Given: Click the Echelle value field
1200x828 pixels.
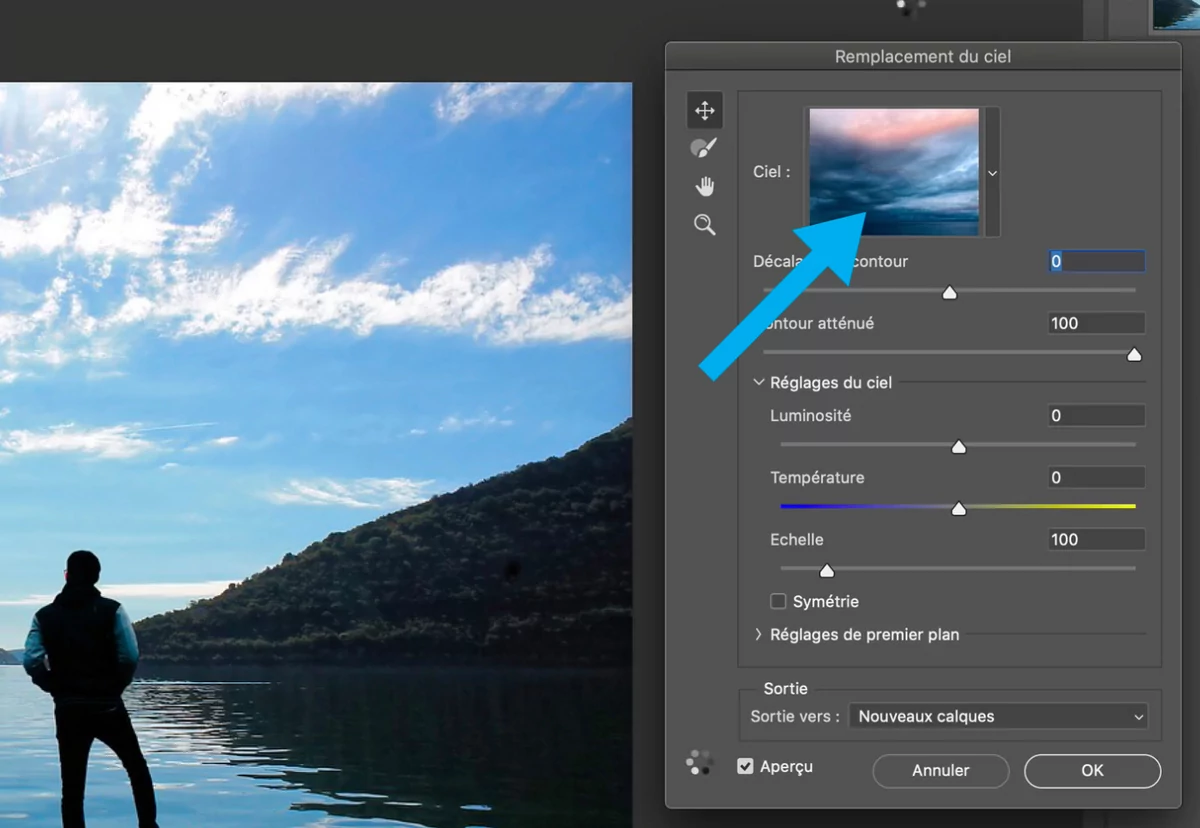Looking at the screenshot, I should click(1096, 540).
